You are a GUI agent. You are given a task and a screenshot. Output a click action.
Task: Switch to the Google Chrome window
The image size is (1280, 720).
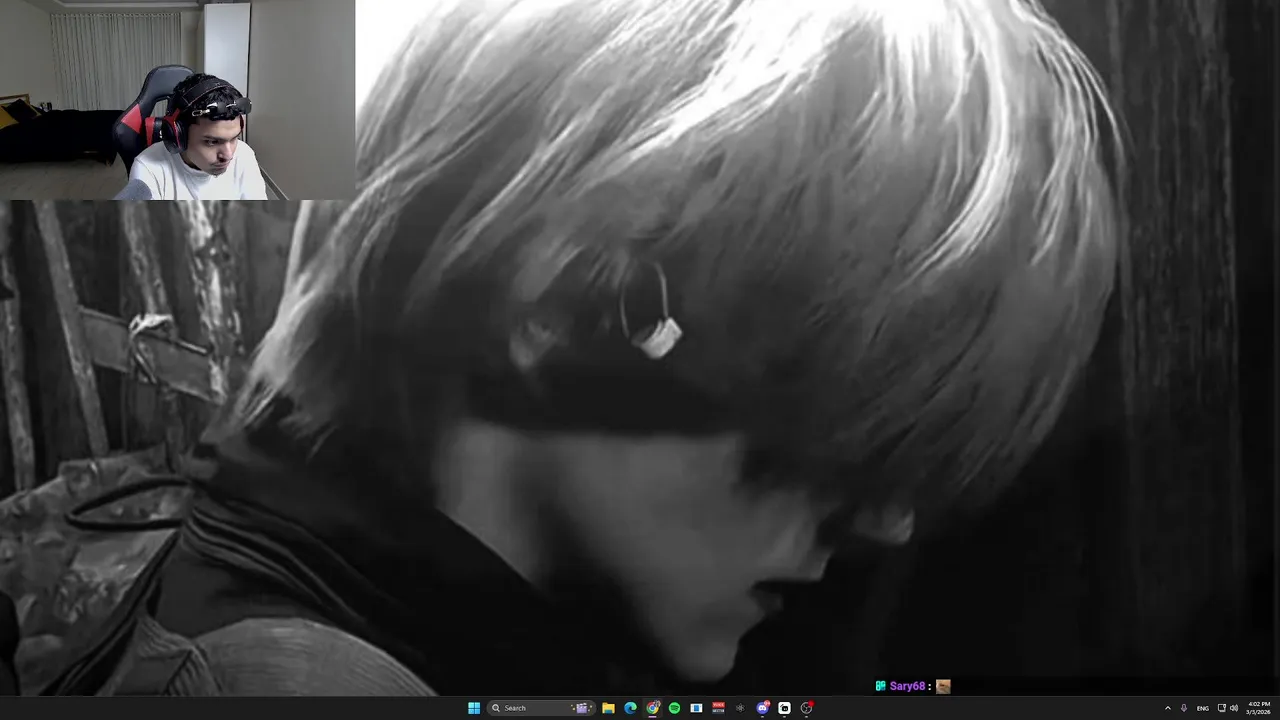(x=652, y=708)
